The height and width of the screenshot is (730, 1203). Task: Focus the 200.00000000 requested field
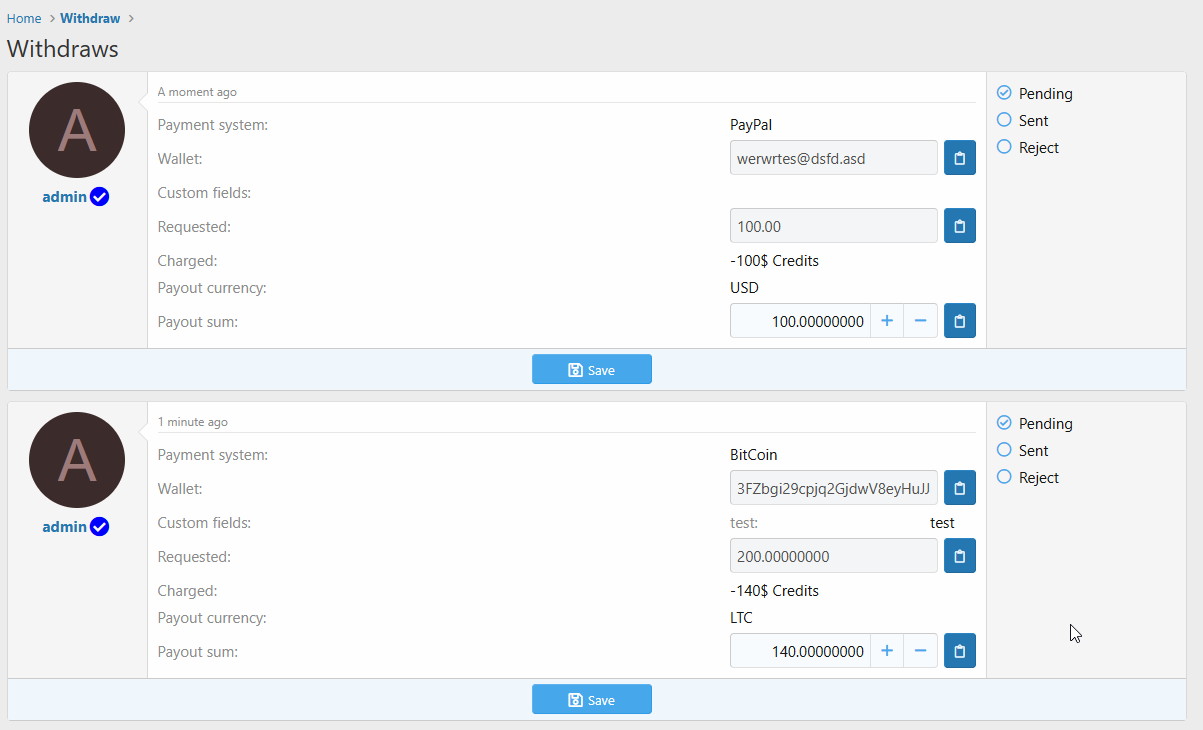[834, 556]
